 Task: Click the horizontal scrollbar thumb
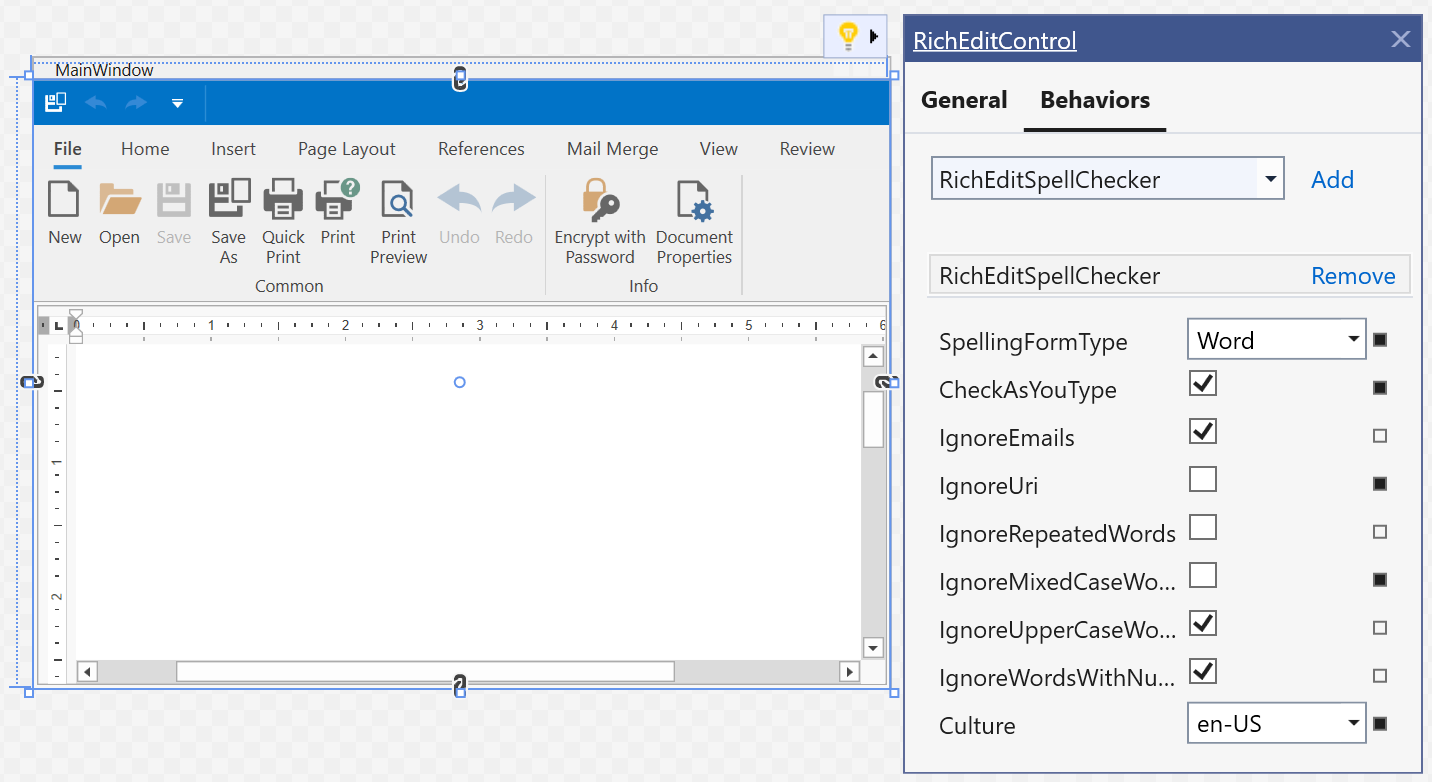[x=425, y=672]
